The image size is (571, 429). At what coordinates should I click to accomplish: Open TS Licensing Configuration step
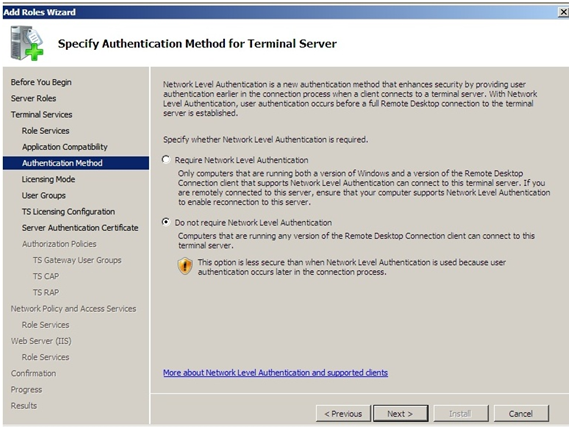[x=68, y=212]
